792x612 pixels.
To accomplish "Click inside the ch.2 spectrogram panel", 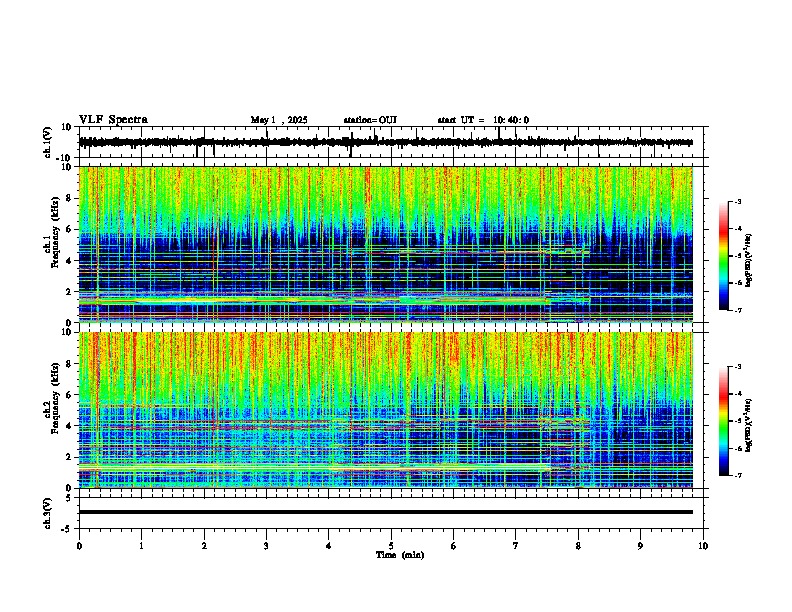I will point(386,410).
